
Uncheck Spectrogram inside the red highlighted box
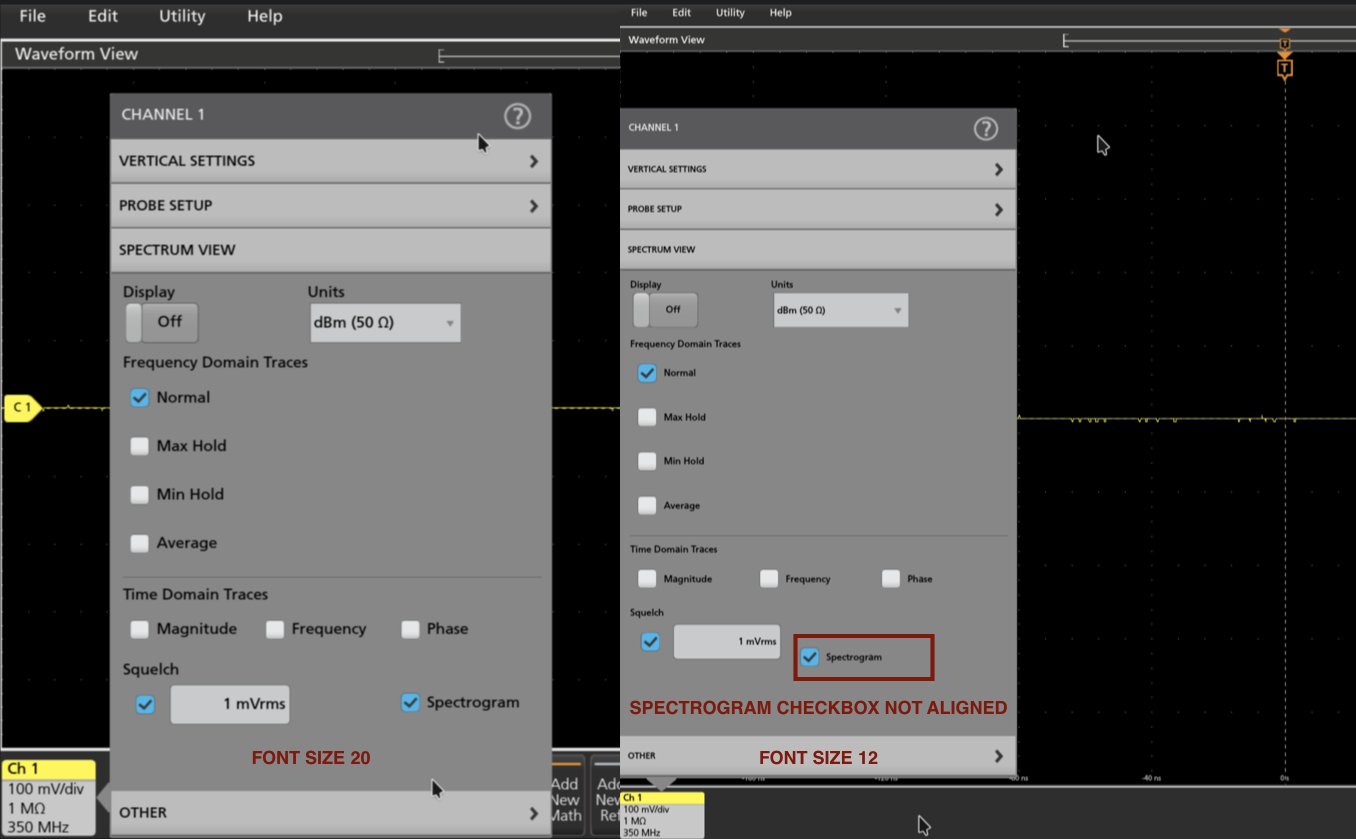click(x=810, y=657)
